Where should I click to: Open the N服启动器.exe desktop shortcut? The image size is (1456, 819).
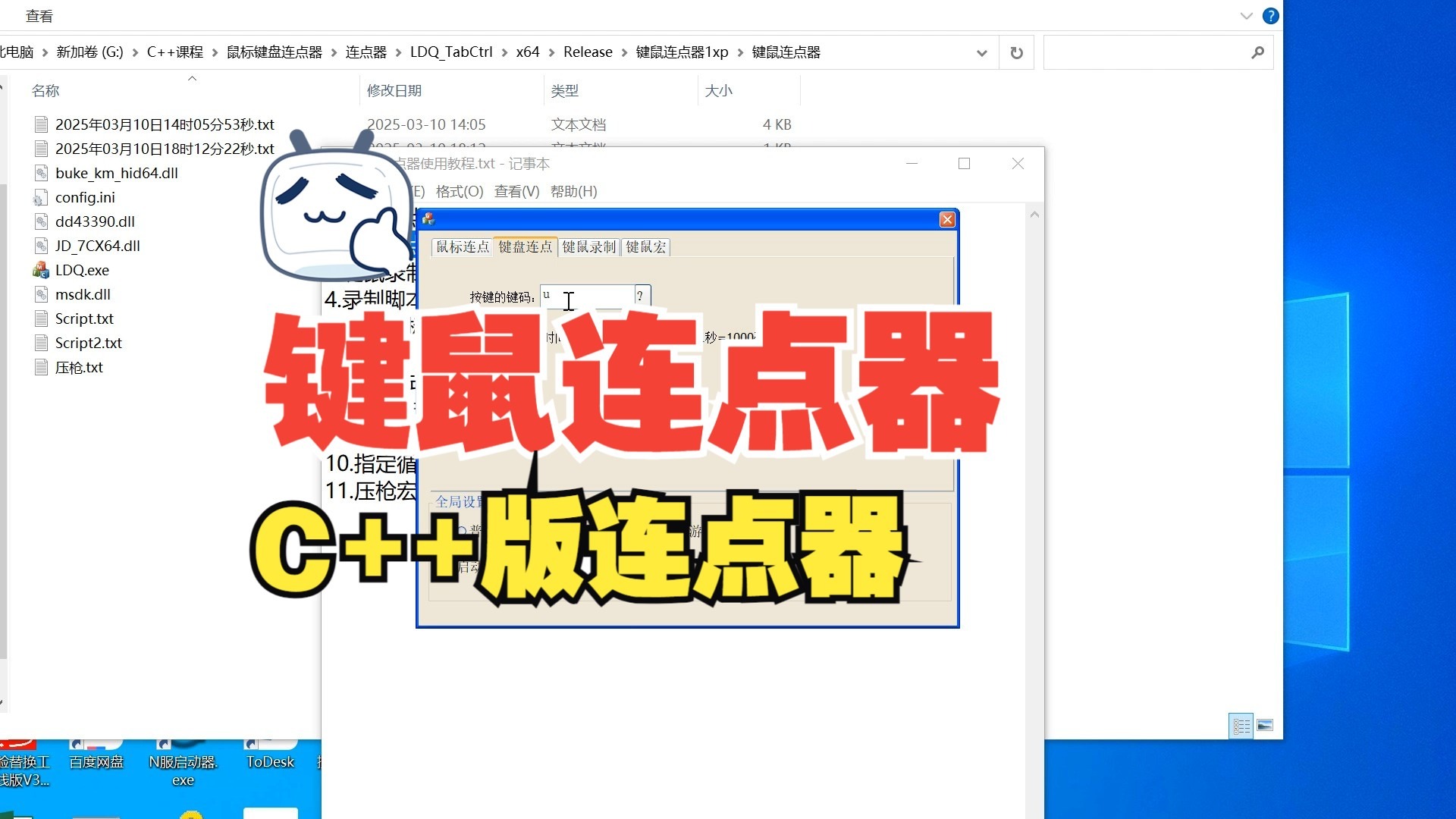(183, 770)
